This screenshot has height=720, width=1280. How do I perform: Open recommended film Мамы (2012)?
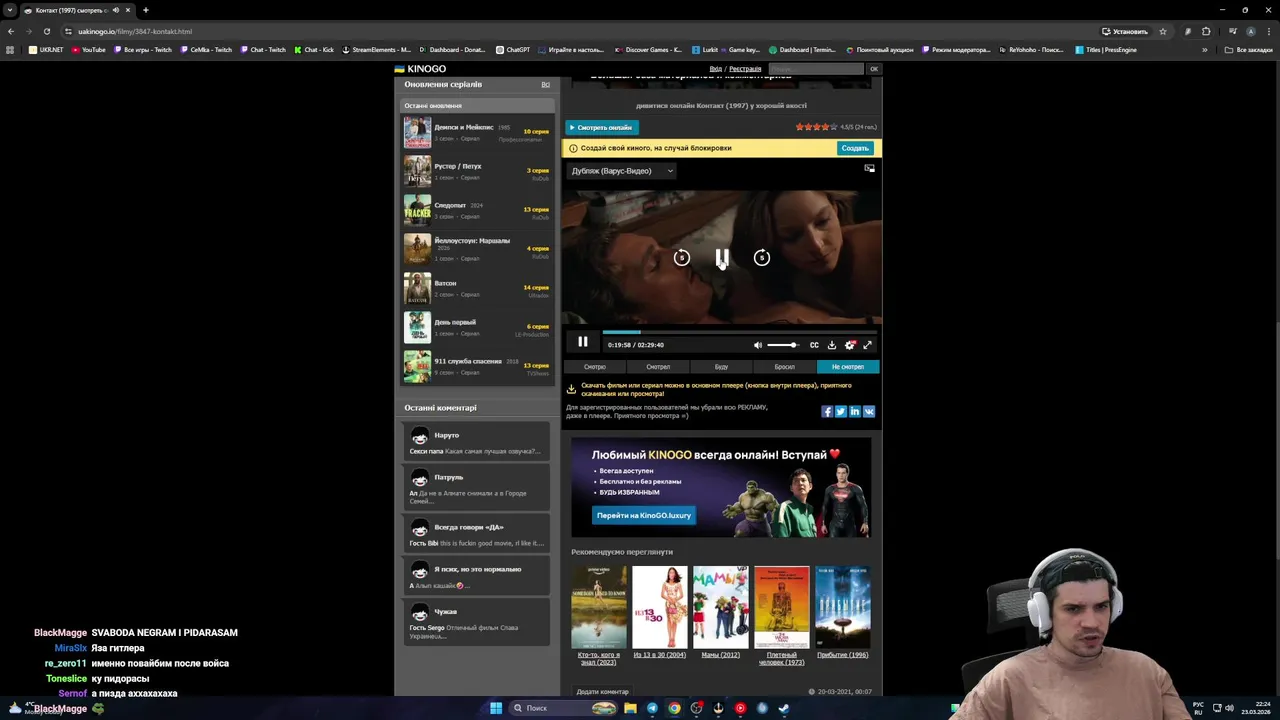[720, 612]
